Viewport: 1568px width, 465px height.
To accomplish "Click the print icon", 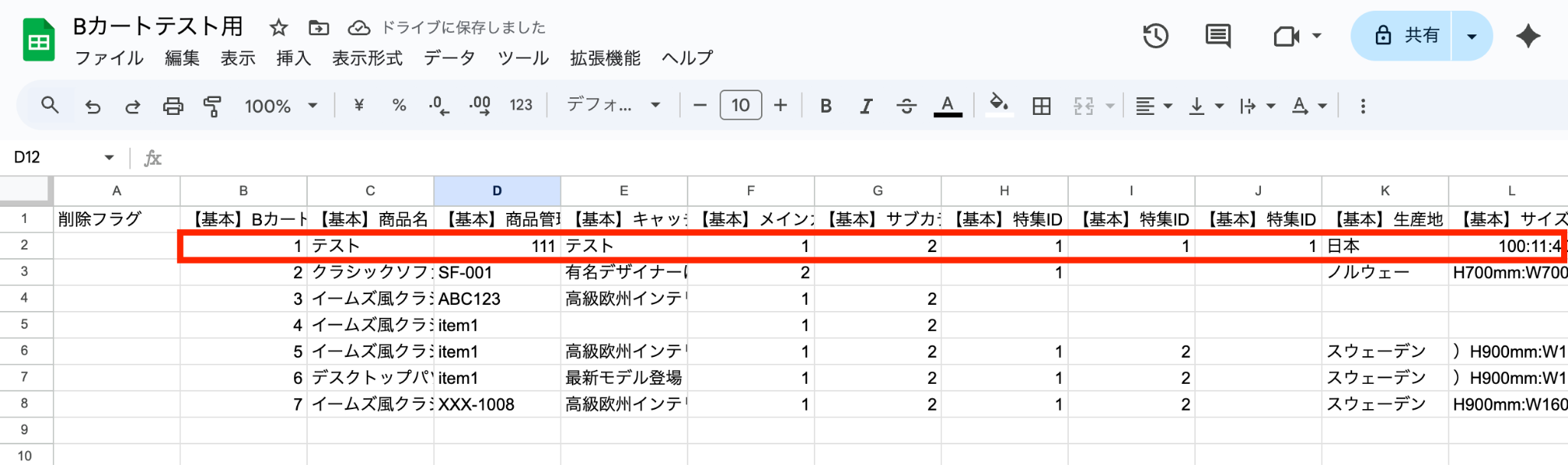I will (x=173, y=106).
